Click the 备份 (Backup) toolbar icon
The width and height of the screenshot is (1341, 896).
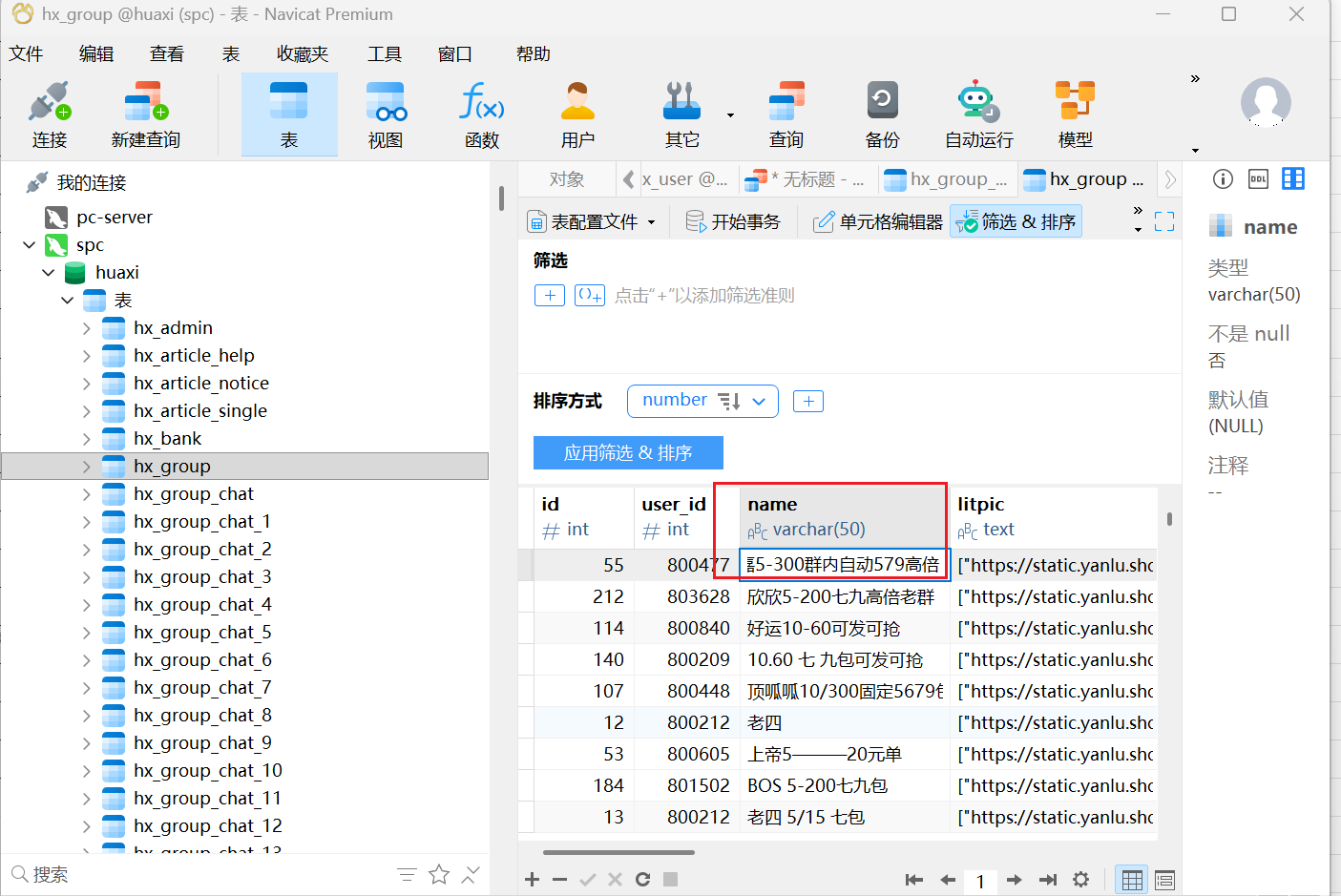point(882,115)
